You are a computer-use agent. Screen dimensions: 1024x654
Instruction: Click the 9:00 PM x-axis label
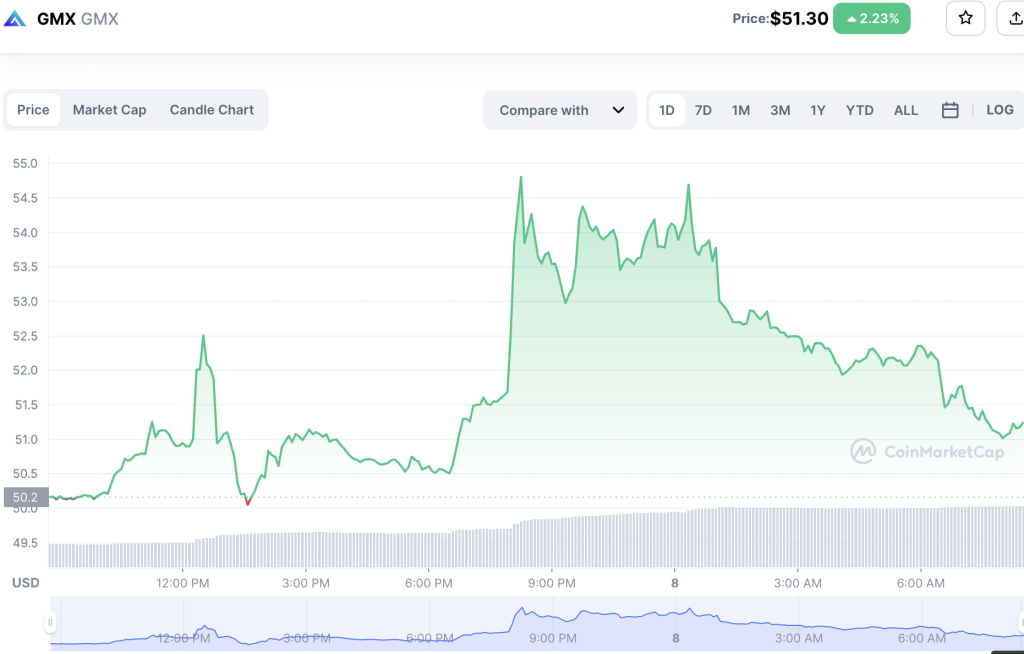[x=552, y=583]
